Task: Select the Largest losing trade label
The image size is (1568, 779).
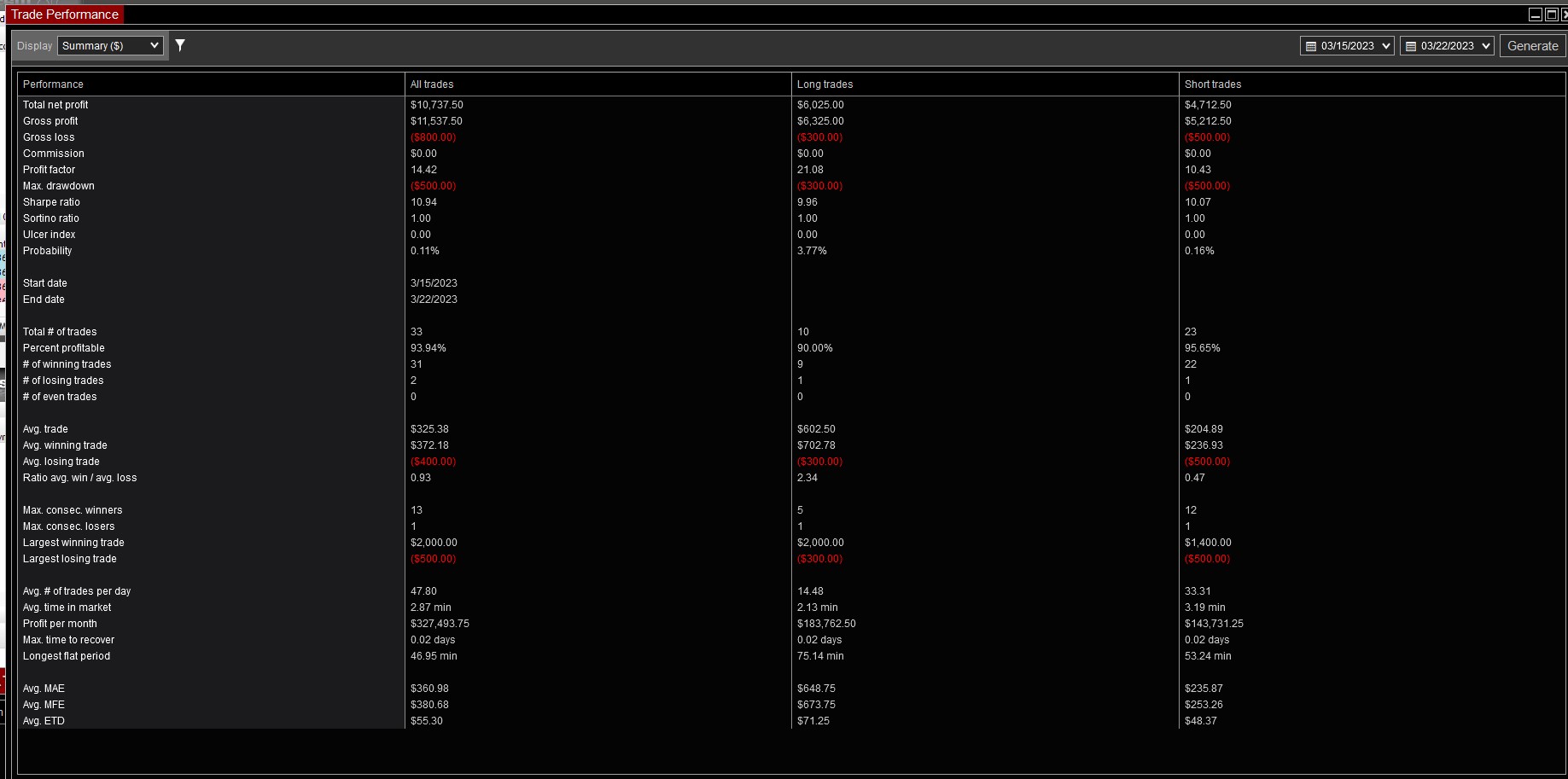Action: tap(70, 559)
